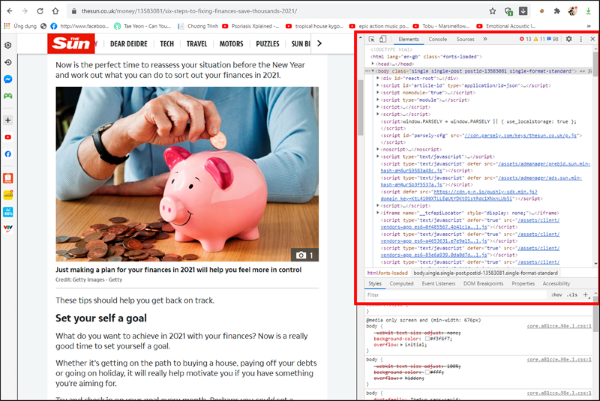Expand the div id react-root node
The height and width of the screenshot is (401, 600).
click(378, 78)
